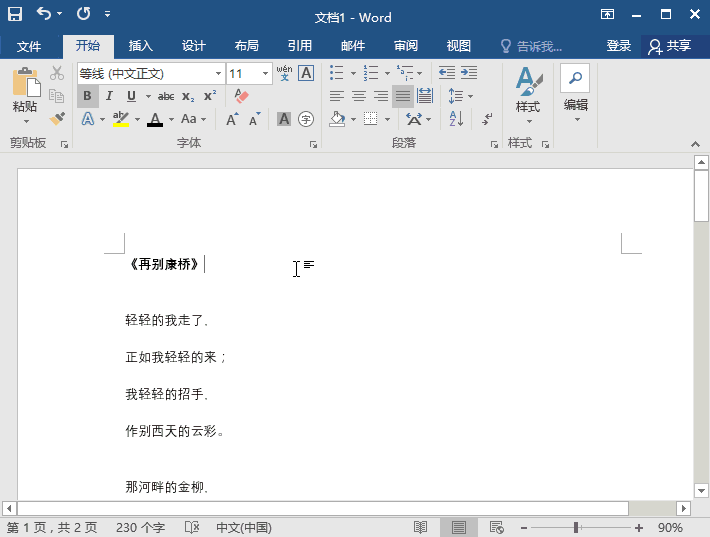The width and height of the screenshot is (710, 537).
Task: Increase paragraph indent
Action: [x=469, y=73]
